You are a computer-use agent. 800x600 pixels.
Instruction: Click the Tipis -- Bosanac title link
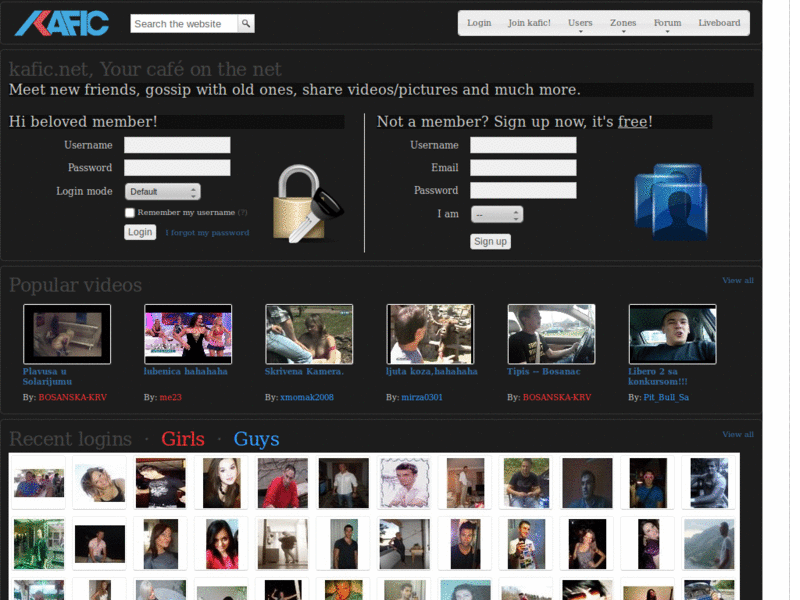tap(544, 371)
